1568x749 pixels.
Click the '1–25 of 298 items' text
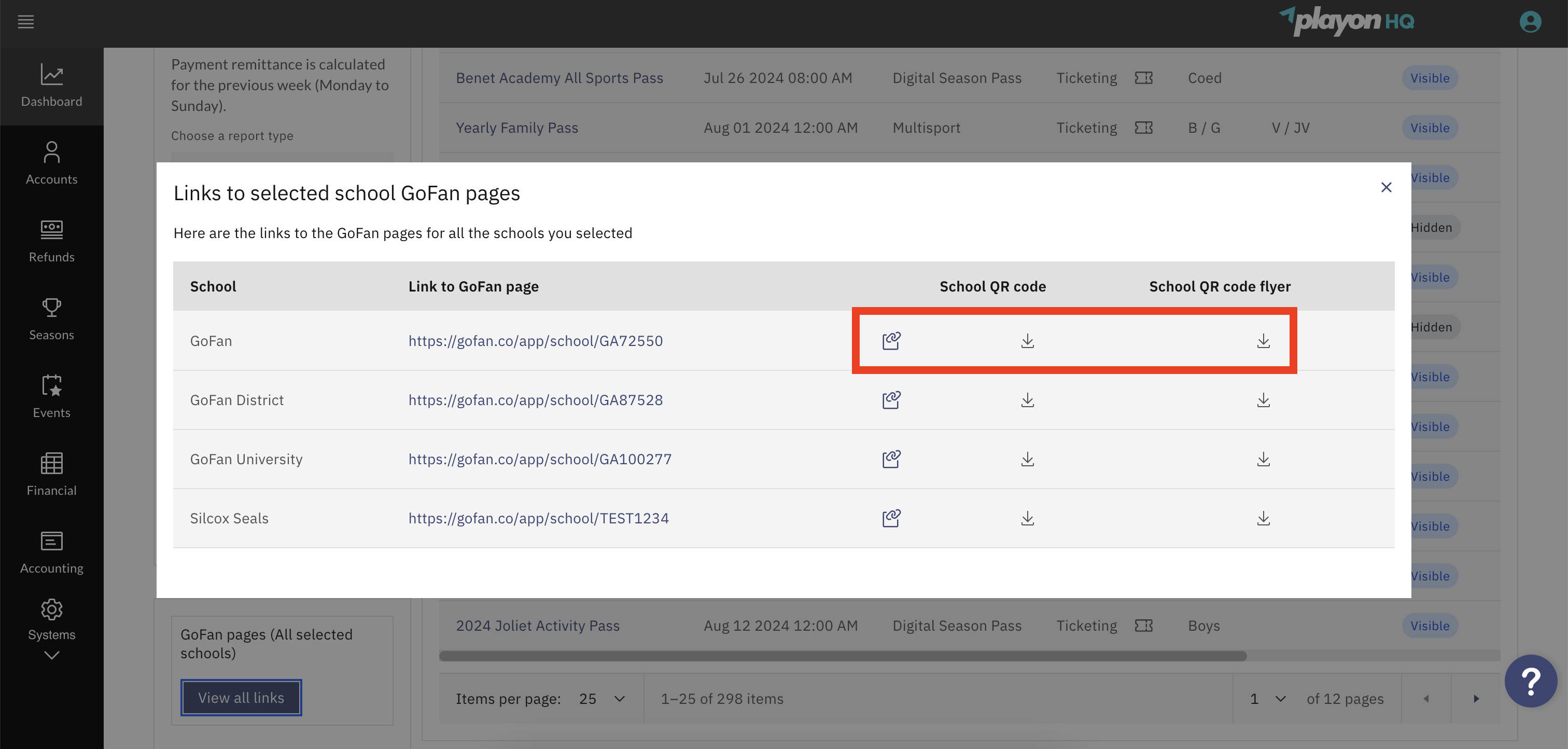click(x=722, y=699)
